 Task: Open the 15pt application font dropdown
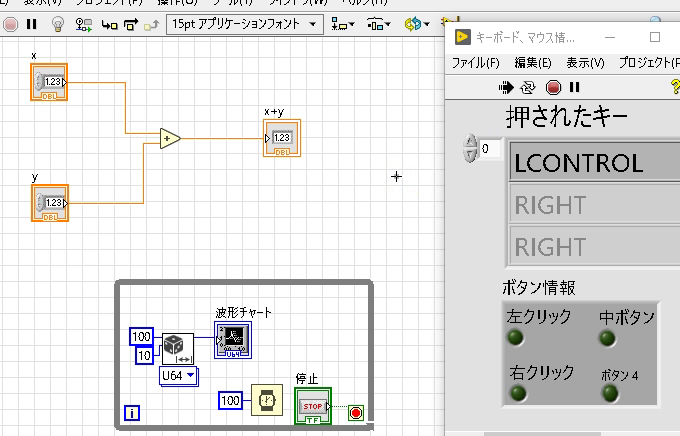(245, 24)
